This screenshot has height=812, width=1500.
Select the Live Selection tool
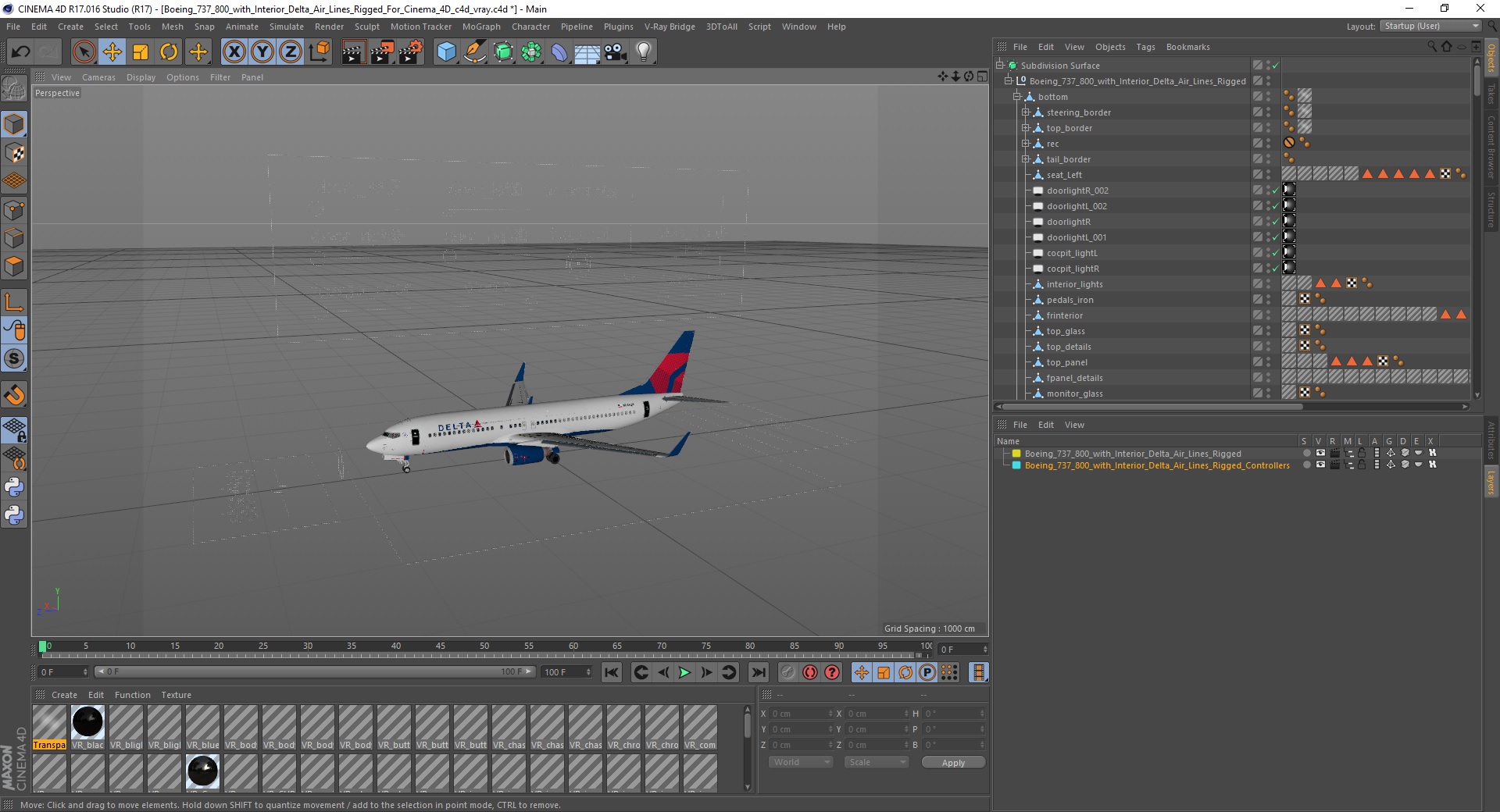click(84, 52)
